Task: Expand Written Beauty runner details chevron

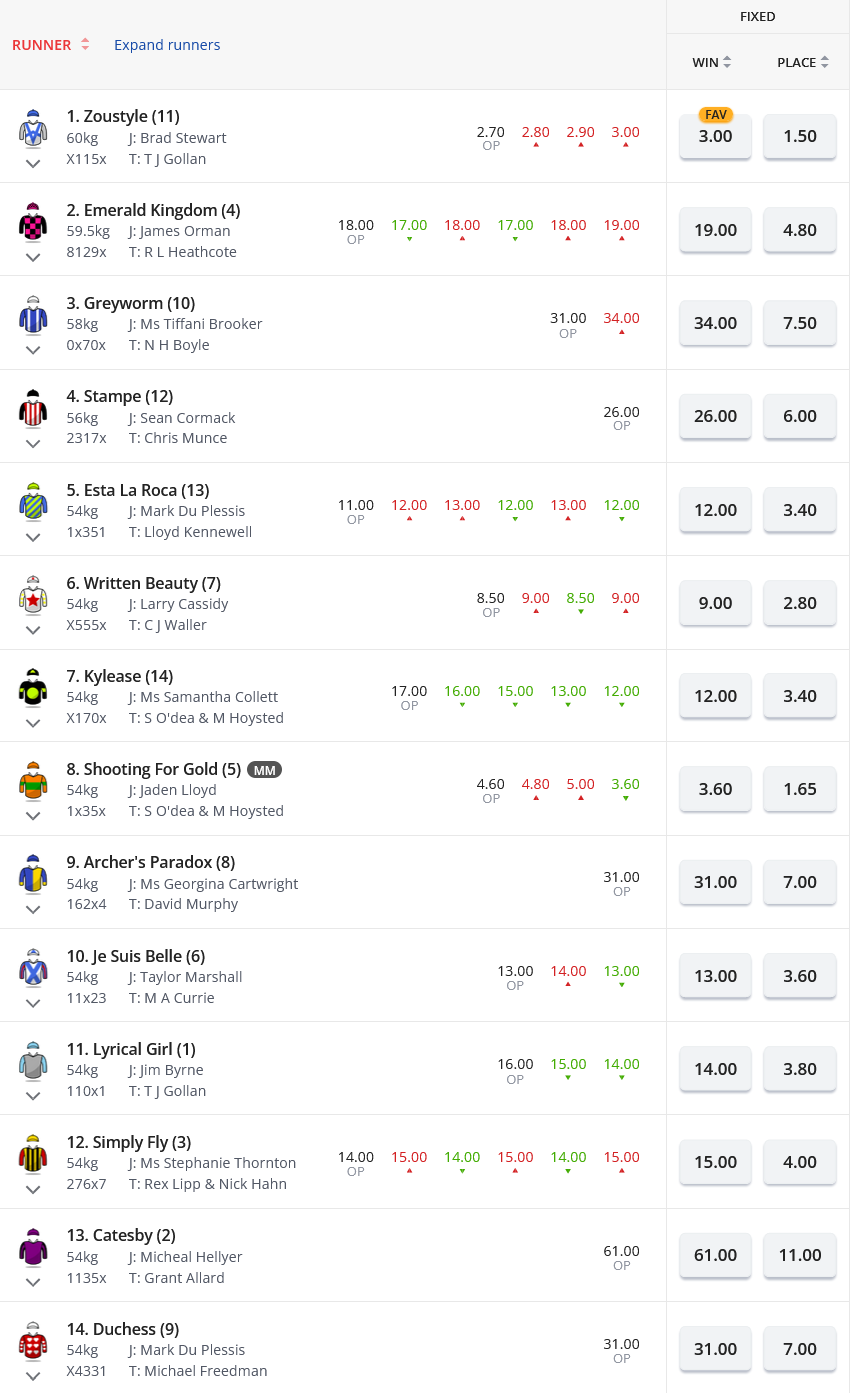Action: coord(33,630)
